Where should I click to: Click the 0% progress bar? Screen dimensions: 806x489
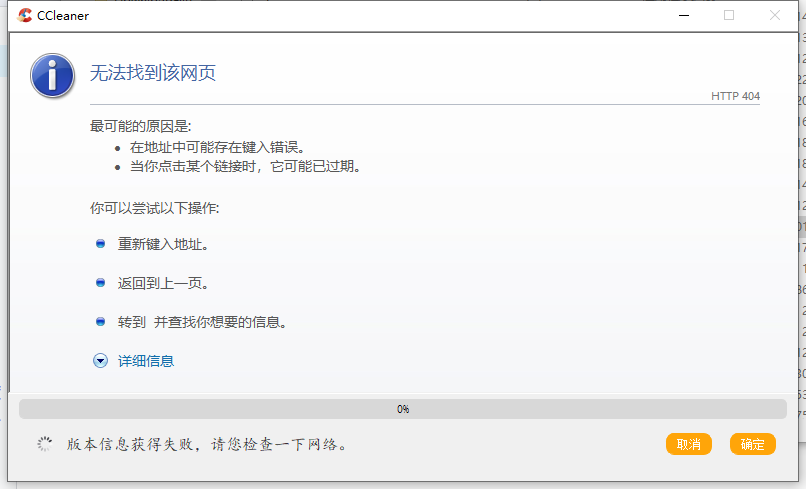(x=403, y=409)
